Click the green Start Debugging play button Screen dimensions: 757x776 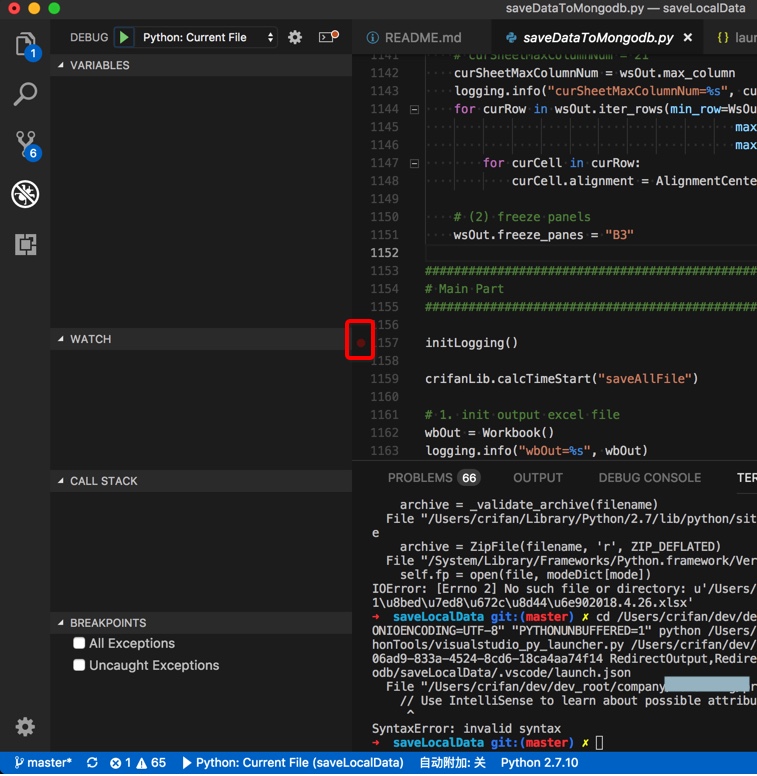(124, 37)
